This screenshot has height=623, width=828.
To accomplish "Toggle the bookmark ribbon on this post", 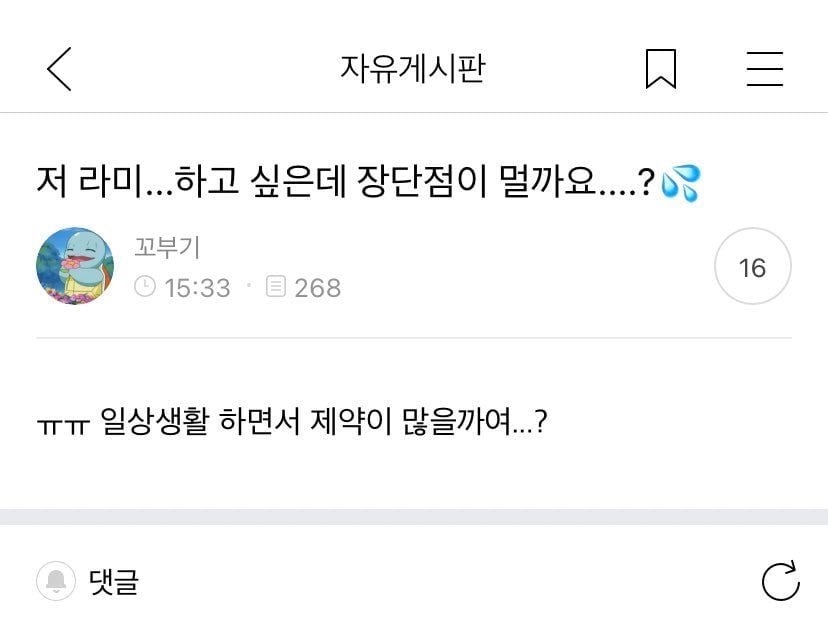I will 662,66.
